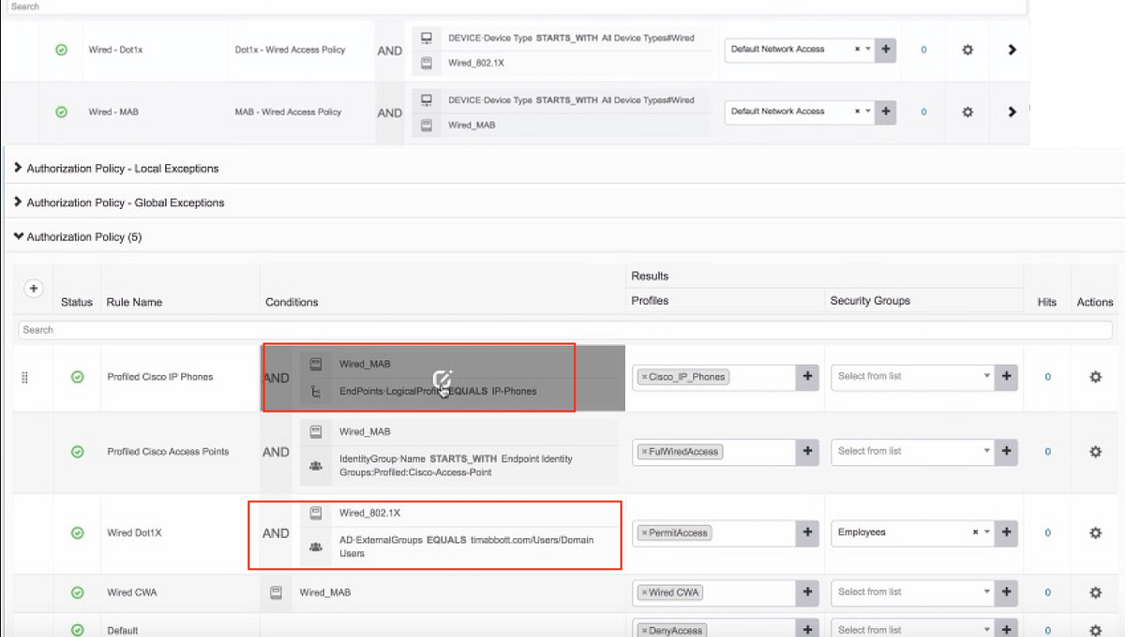Click the Wired_MAB condition icon in Wired CWA row
The width and height of the screenshot is (1138, 637).
point(276,593)
